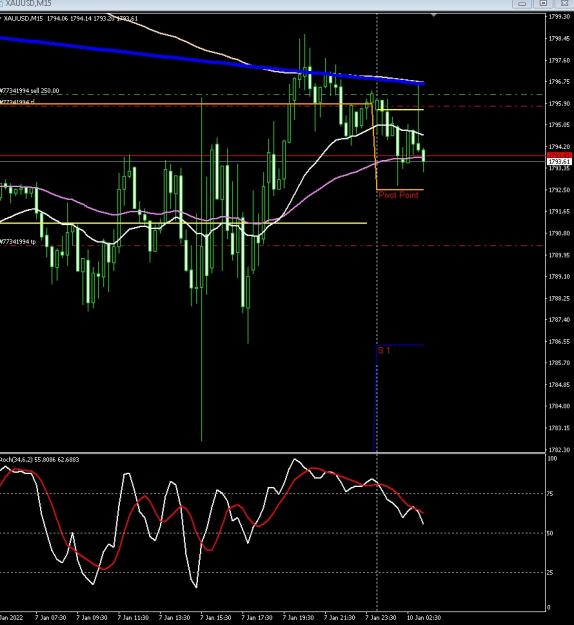Click the 7 Jan 23:30 time label
This screenshot has height=625, width=574.
coord(381,618)
